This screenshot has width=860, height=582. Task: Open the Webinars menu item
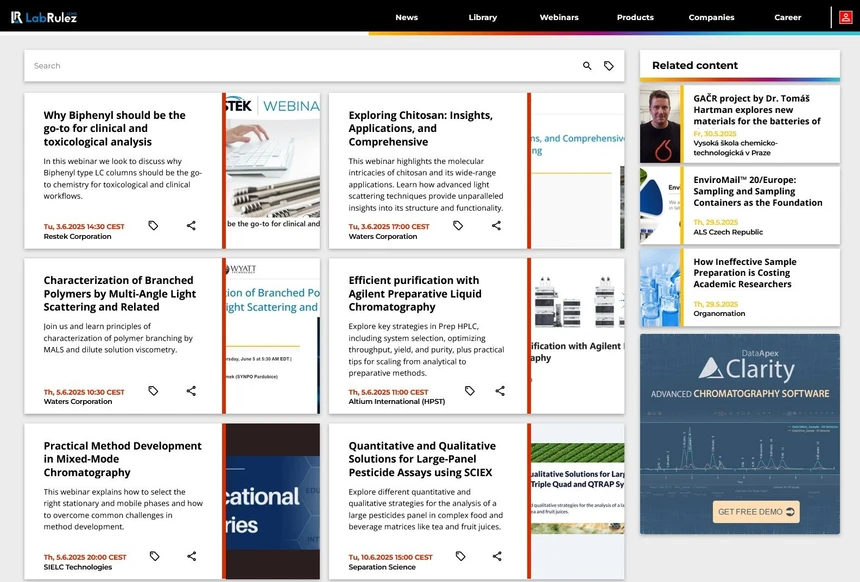click(559, 17)
